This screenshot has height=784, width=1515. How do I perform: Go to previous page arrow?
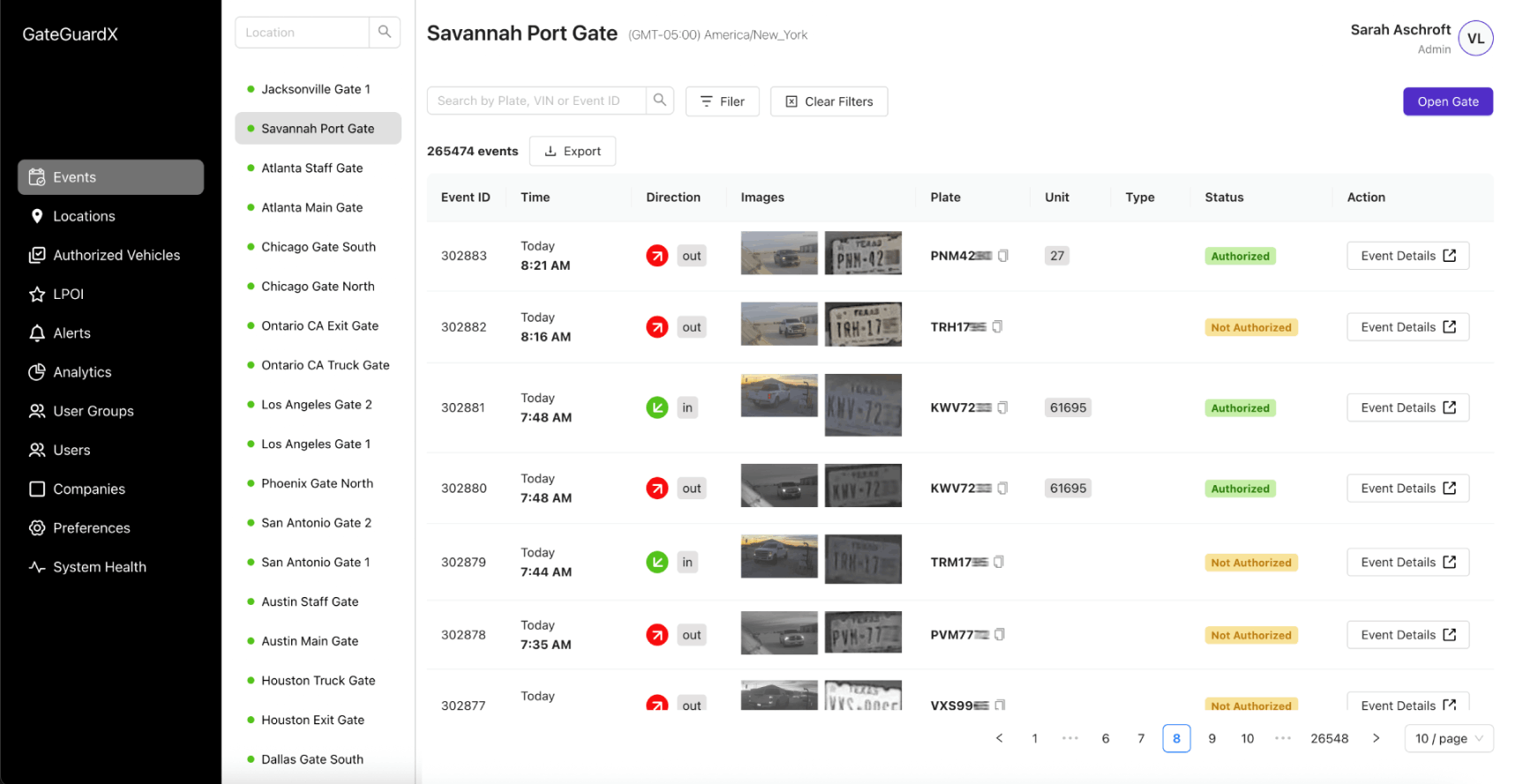(x=999, y=738)
